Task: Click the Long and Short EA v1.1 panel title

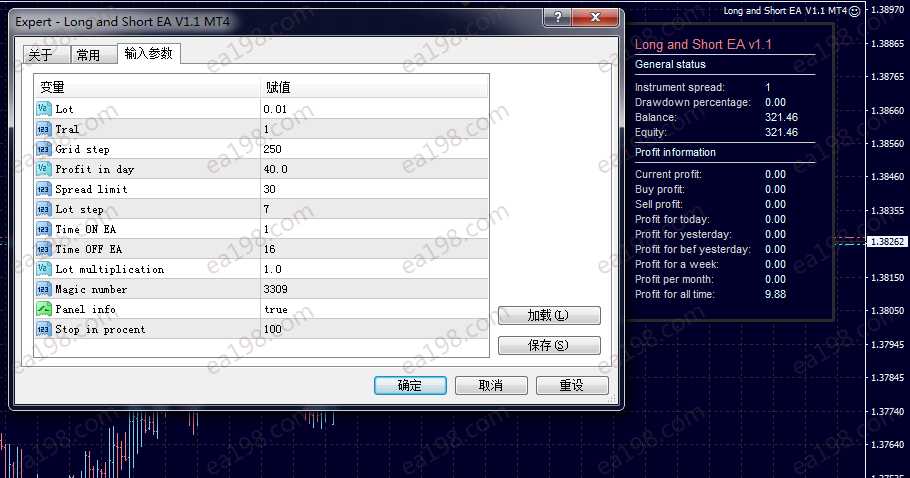Action: coord(703,44)
